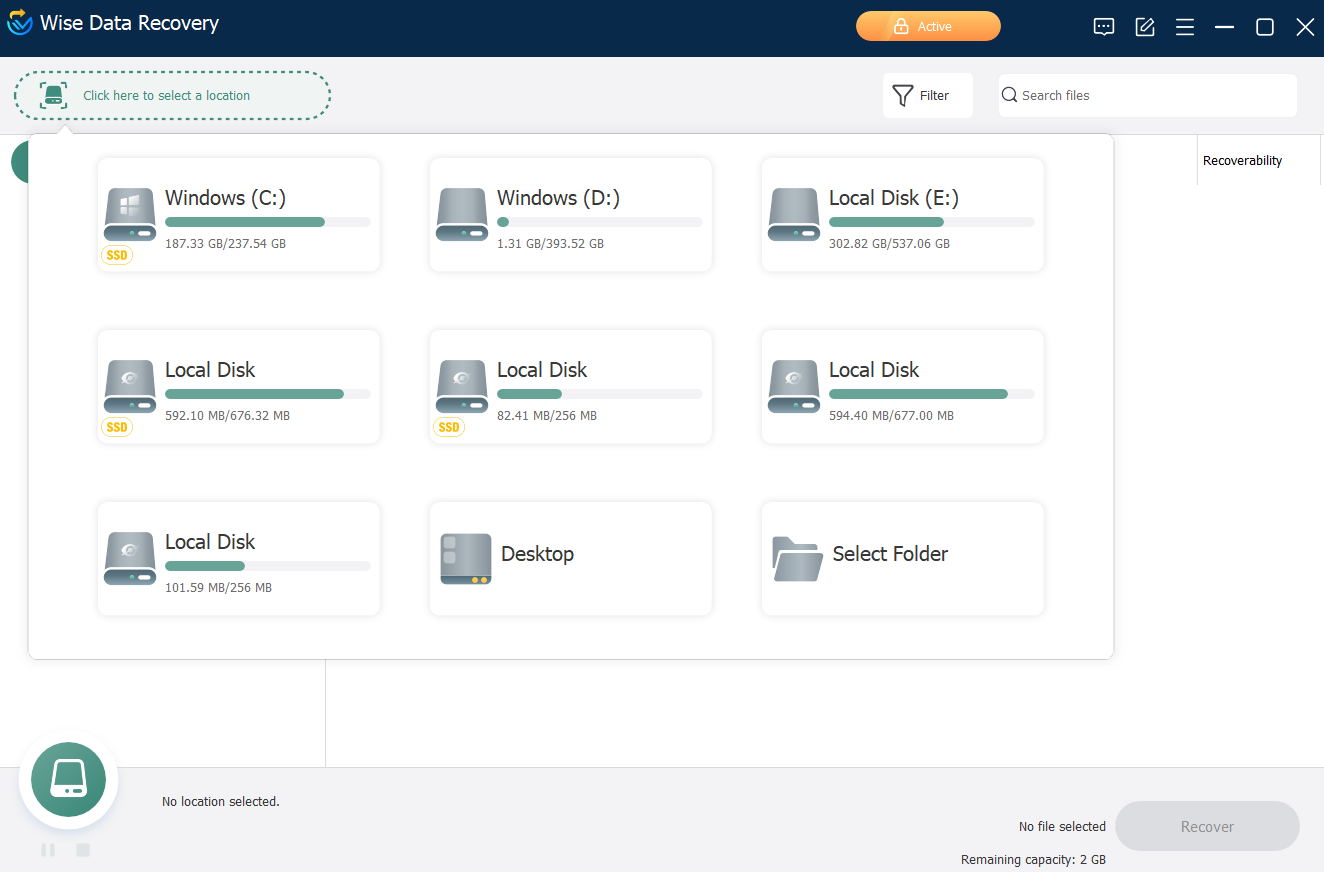
Task: Click the SSD badge on Windows (C:)
Action: 116,255
